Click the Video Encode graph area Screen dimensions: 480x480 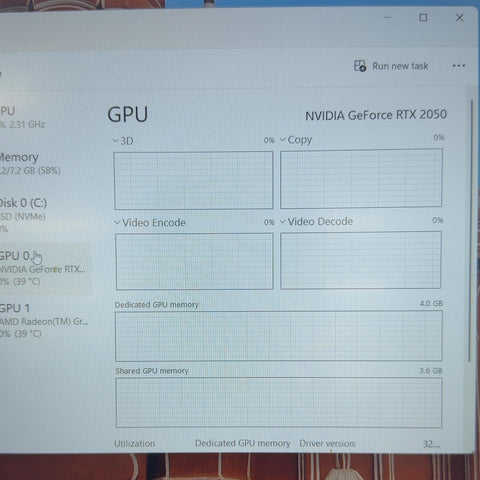pyautogui.click(x=194, y=261)
